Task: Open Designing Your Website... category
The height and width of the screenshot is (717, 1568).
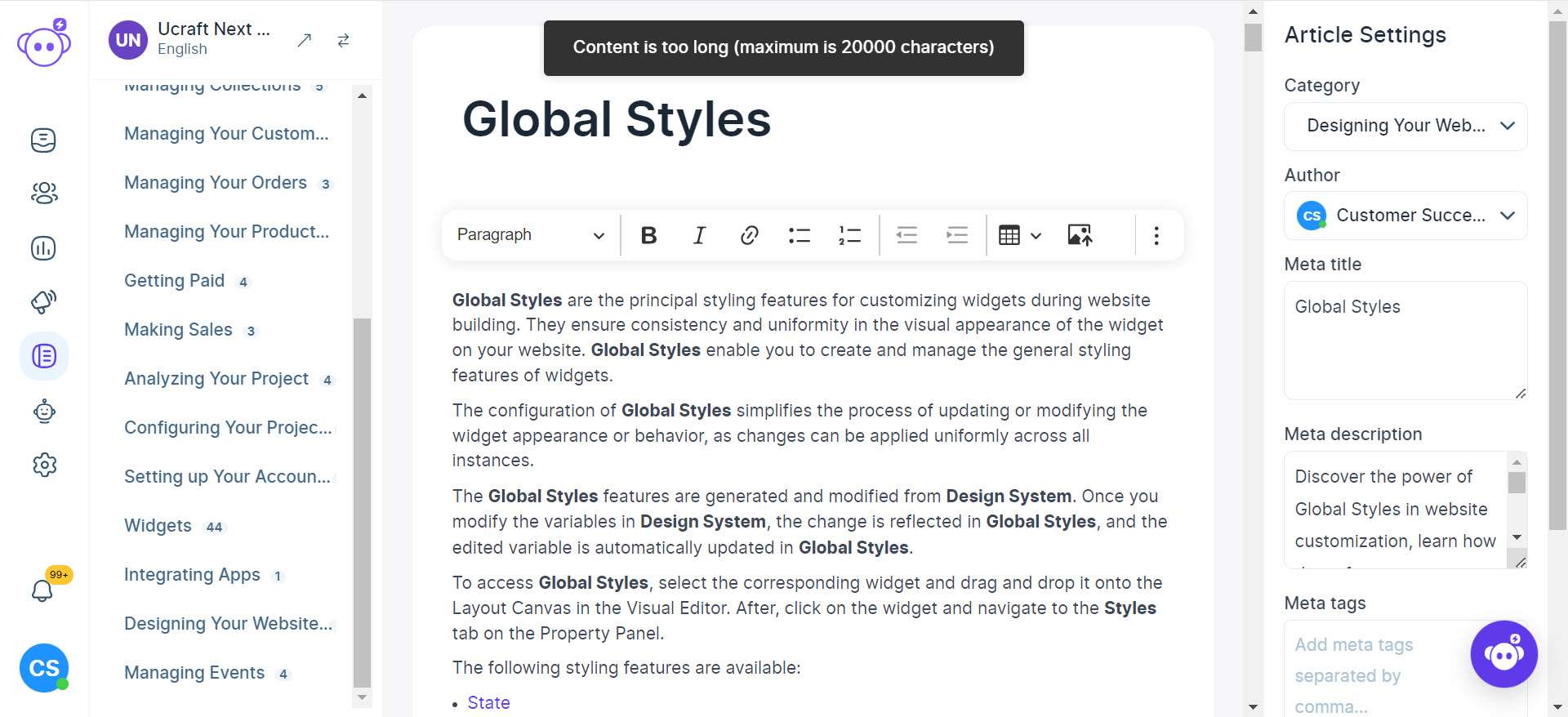Action: point(229,623)
